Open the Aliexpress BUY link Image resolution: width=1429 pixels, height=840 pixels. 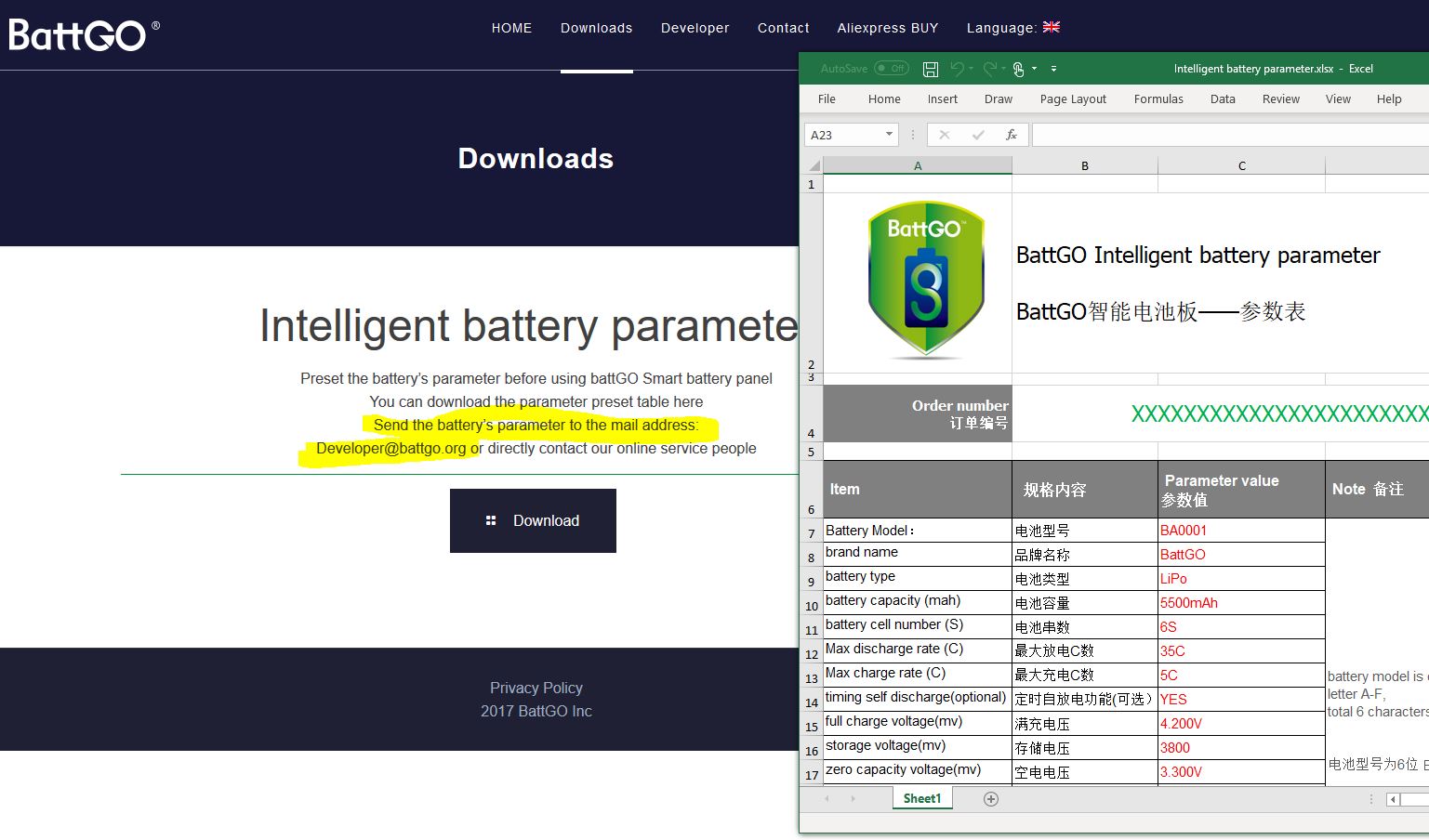pyautogui.click(x=887, y=28)
